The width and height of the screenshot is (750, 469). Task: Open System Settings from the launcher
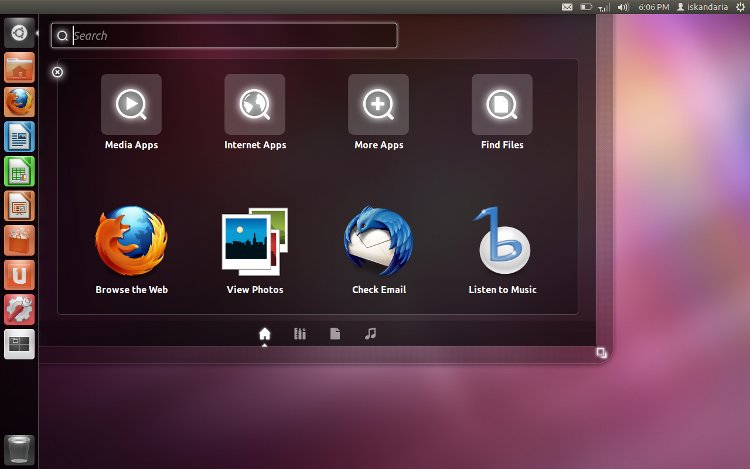click(x=19, y=309)
